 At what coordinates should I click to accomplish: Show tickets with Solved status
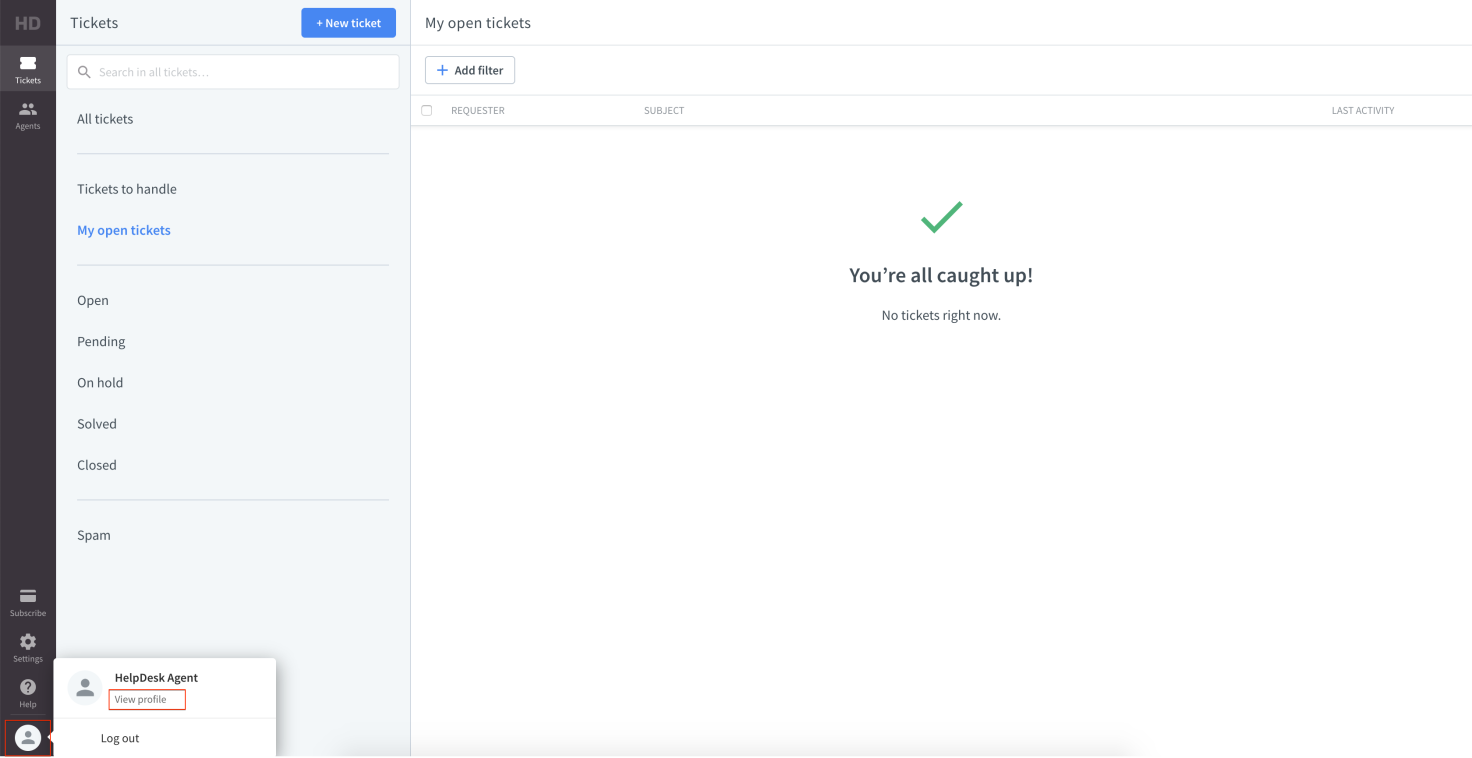pos(97,424)
